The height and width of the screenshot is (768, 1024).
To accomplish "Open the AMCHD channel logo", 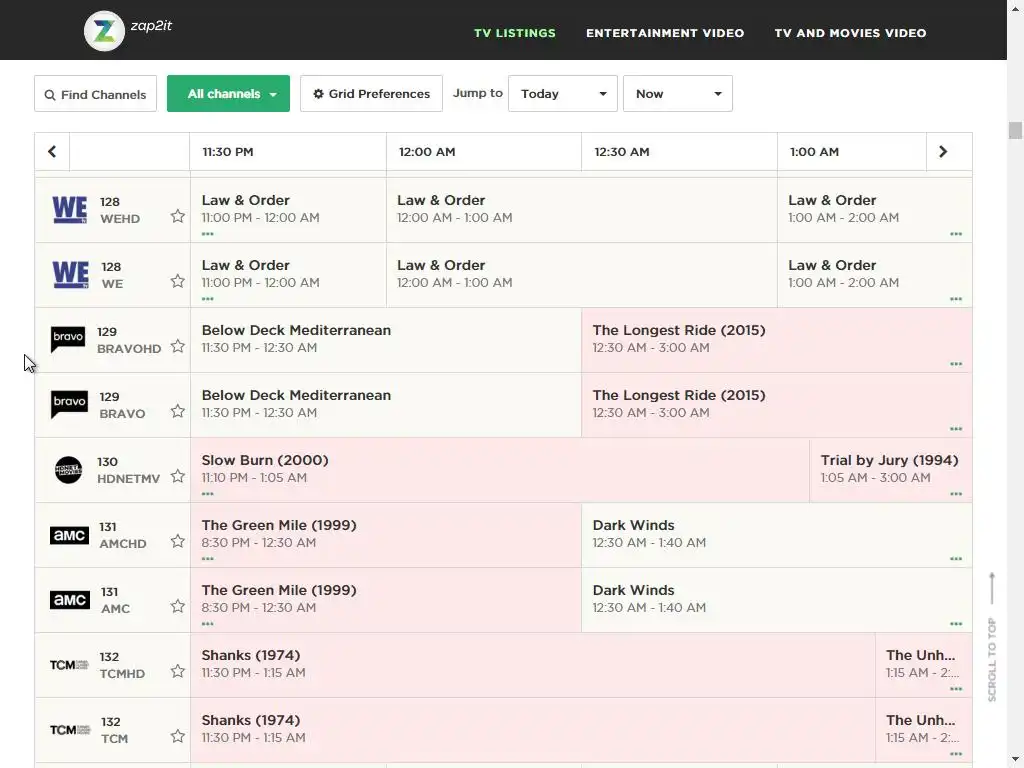I will tap(69, 535).
